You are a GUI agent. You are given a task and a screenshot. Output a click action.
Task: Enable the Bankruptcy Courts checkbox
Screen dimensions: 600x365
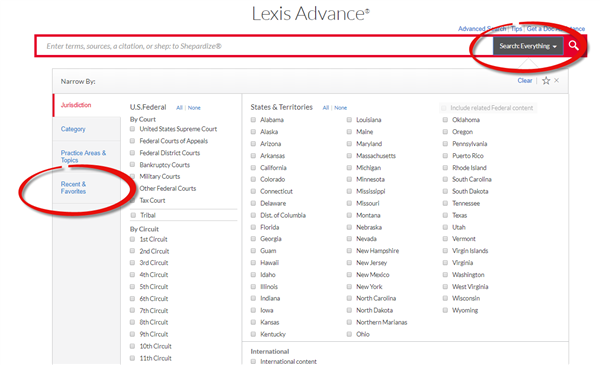[132, 165]
